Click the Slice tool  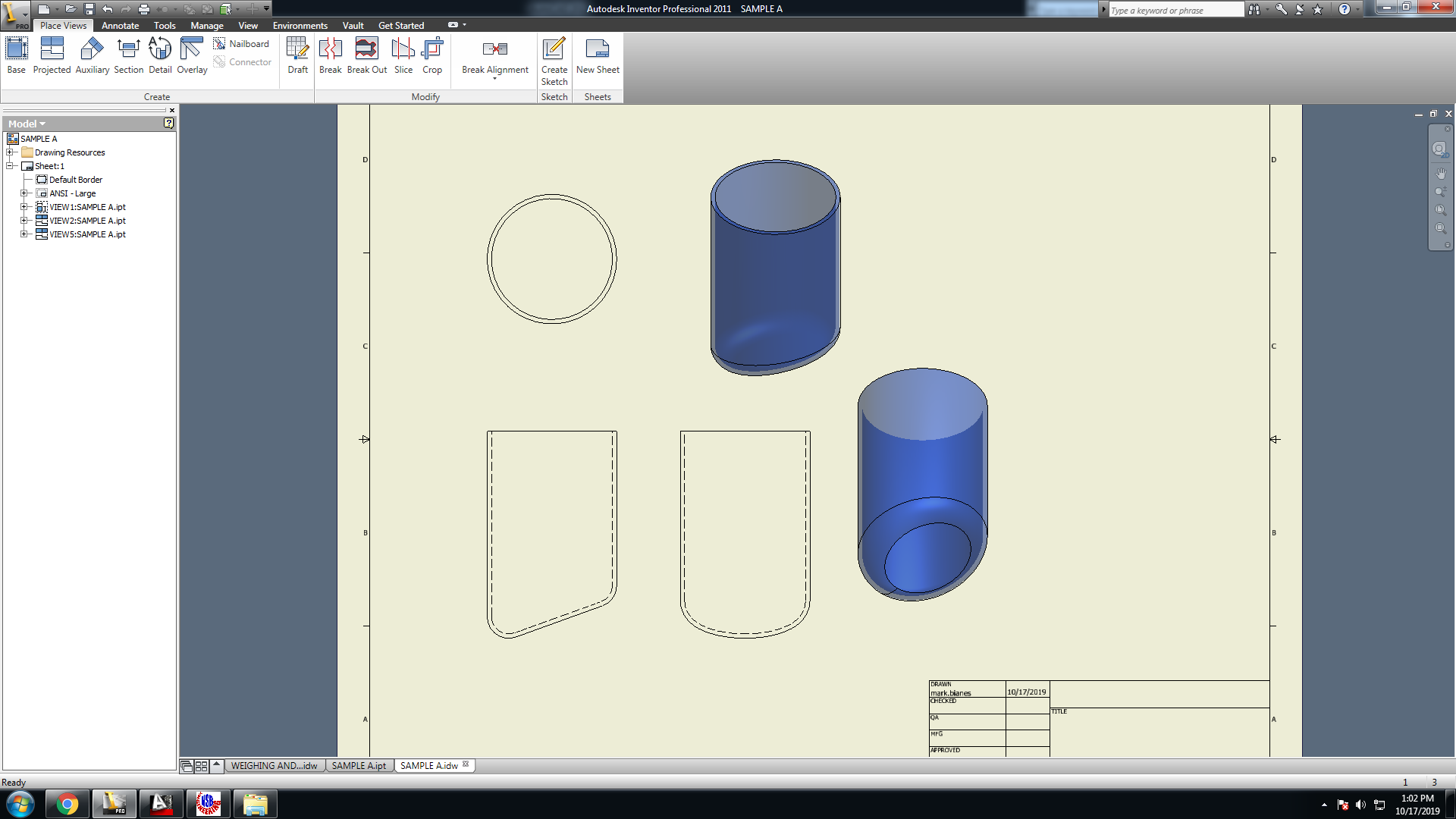403,55
